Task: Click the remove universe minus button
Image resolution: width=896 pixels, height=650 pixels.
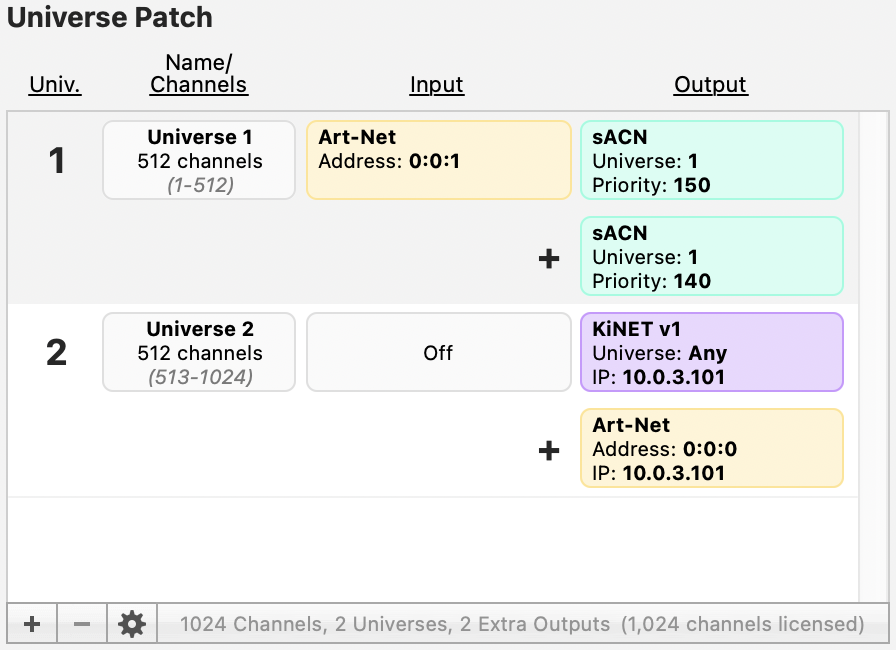Action: 82,625
